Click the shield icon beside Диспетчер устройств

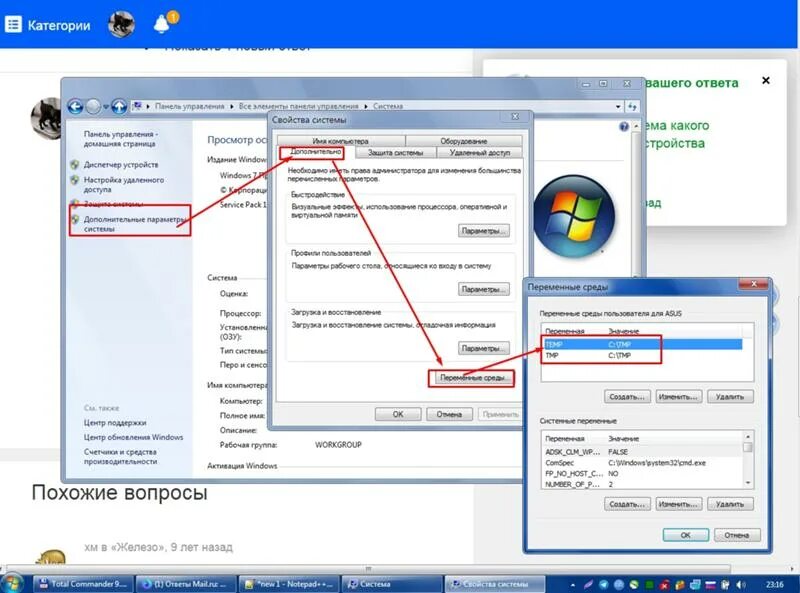click(x=75, y=164)
